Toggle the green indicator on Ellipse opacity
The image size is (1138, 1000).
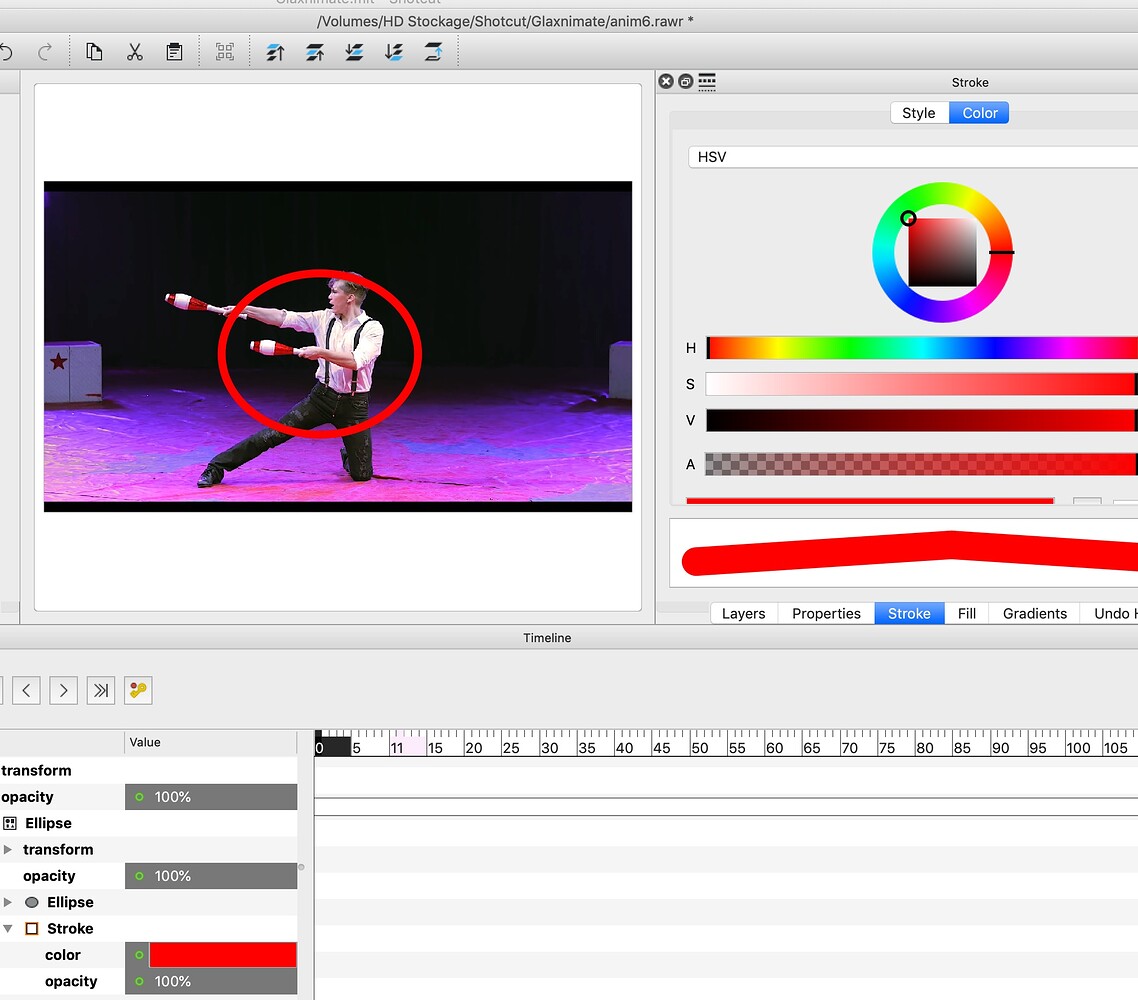(139, 875)
